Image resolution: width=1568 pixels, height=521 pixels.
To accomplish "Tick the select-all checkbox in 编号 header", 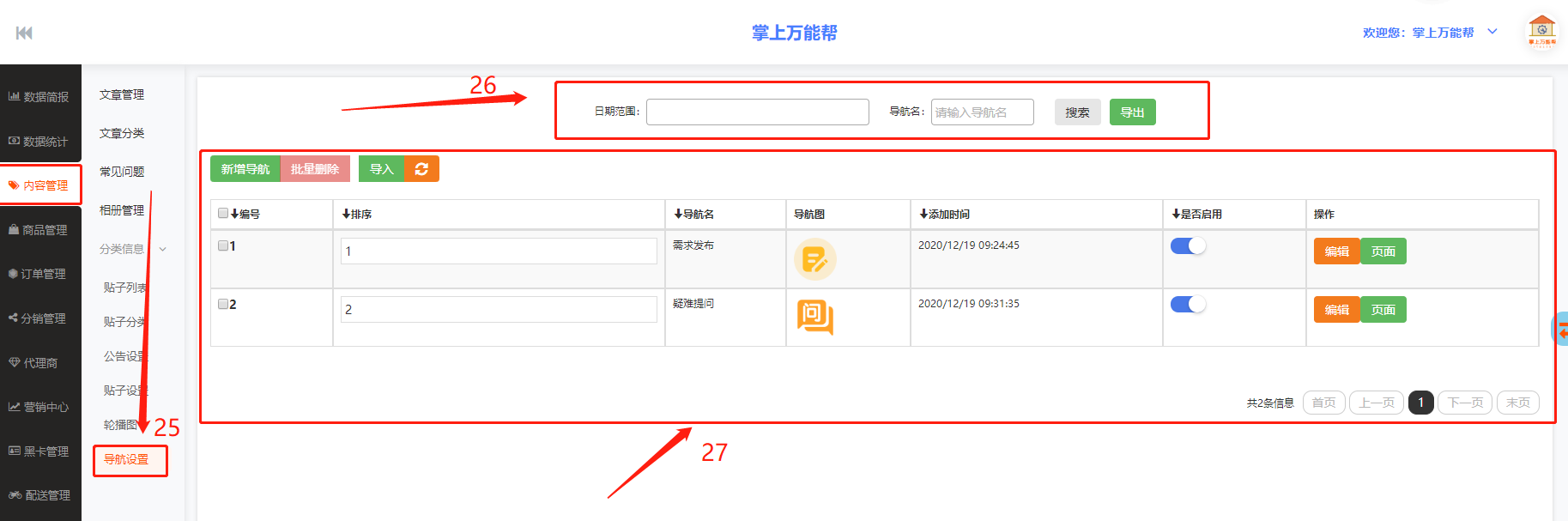I will pos(223,214).
